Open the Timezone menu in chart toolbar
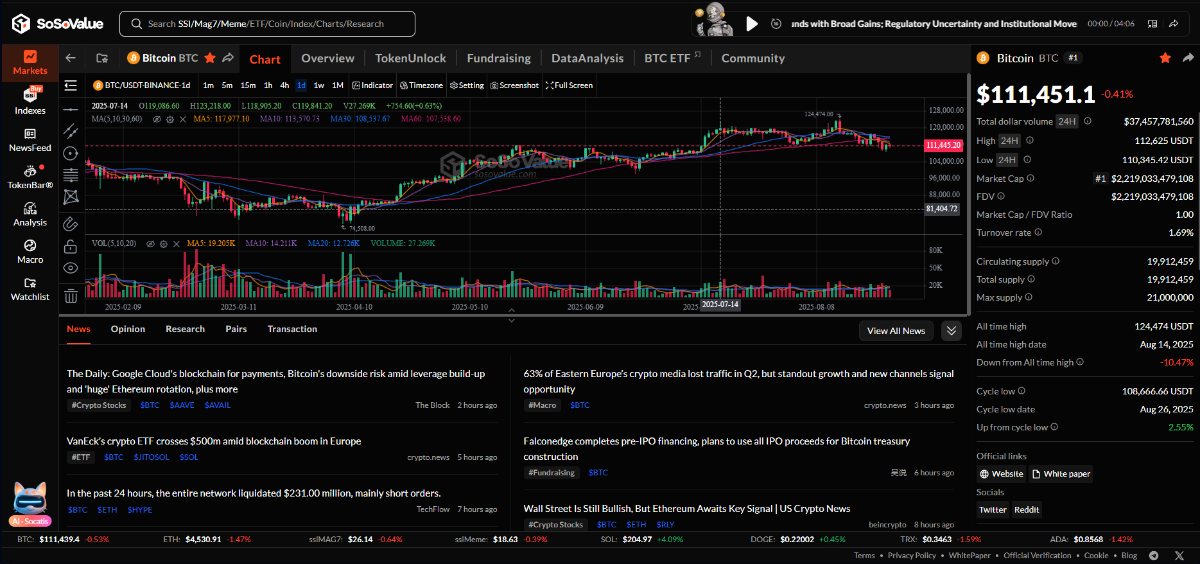Viewport: 1200px width, 564px height. (421, 85)
